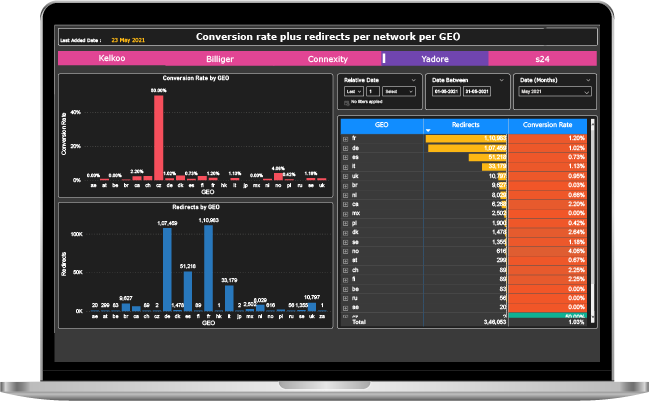
Task: Click the Conversion Rate by GEO chart title
Action: [196, 78]
